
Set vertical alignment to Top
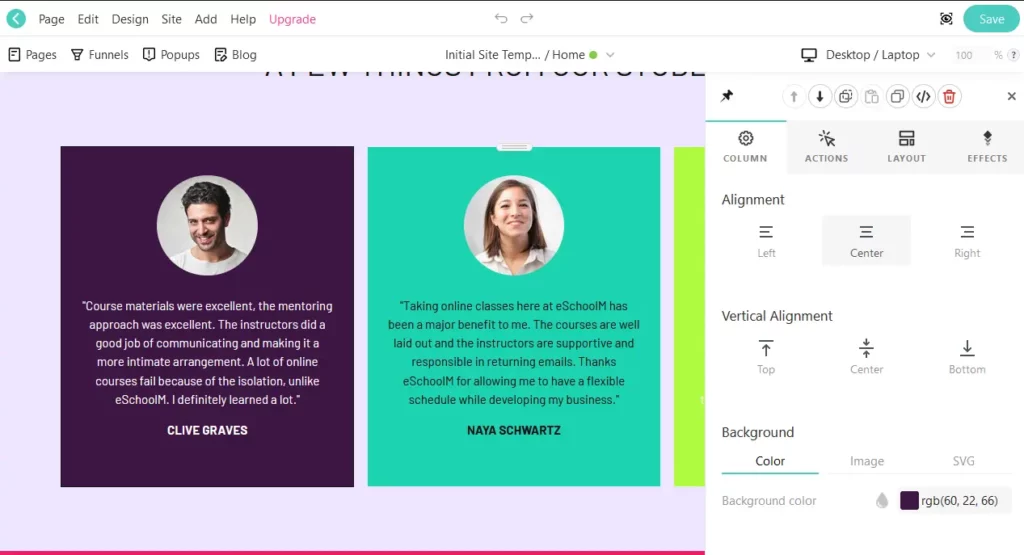coord(766,357)
